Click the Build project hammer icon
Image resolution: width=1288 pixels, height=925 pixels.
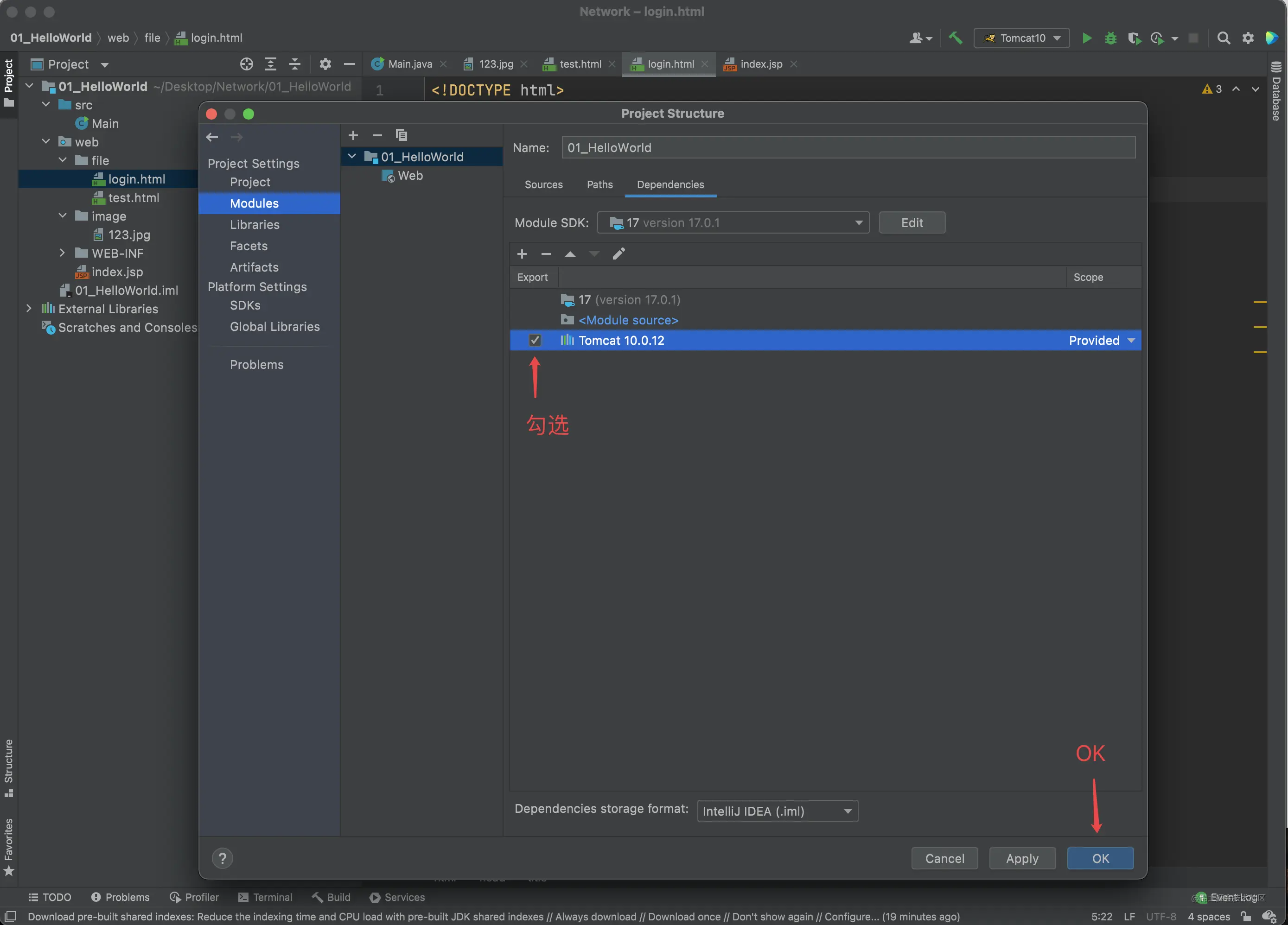955,38
